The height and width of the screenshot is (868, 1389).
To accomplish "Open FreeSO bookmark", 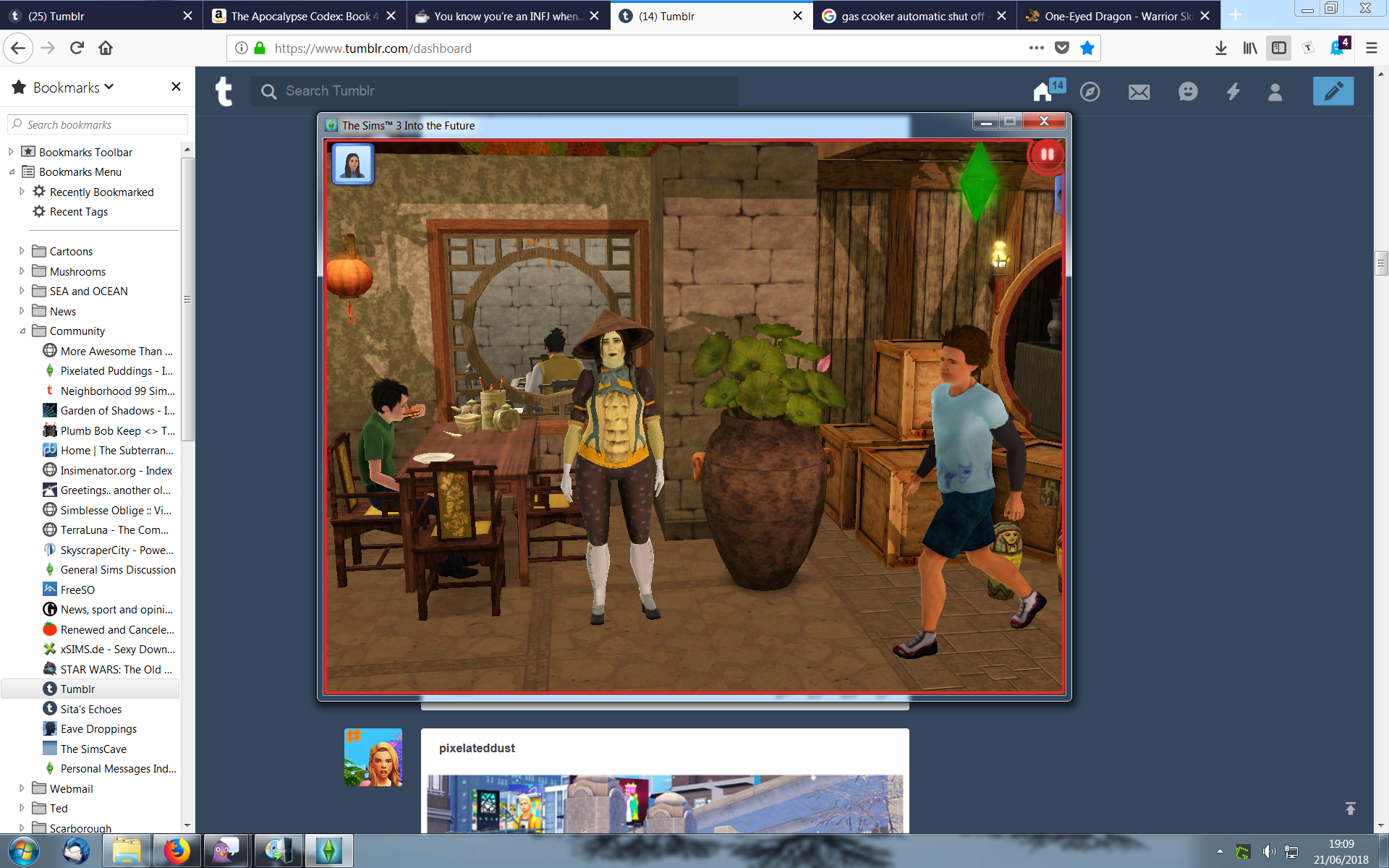I will (69, 590).
